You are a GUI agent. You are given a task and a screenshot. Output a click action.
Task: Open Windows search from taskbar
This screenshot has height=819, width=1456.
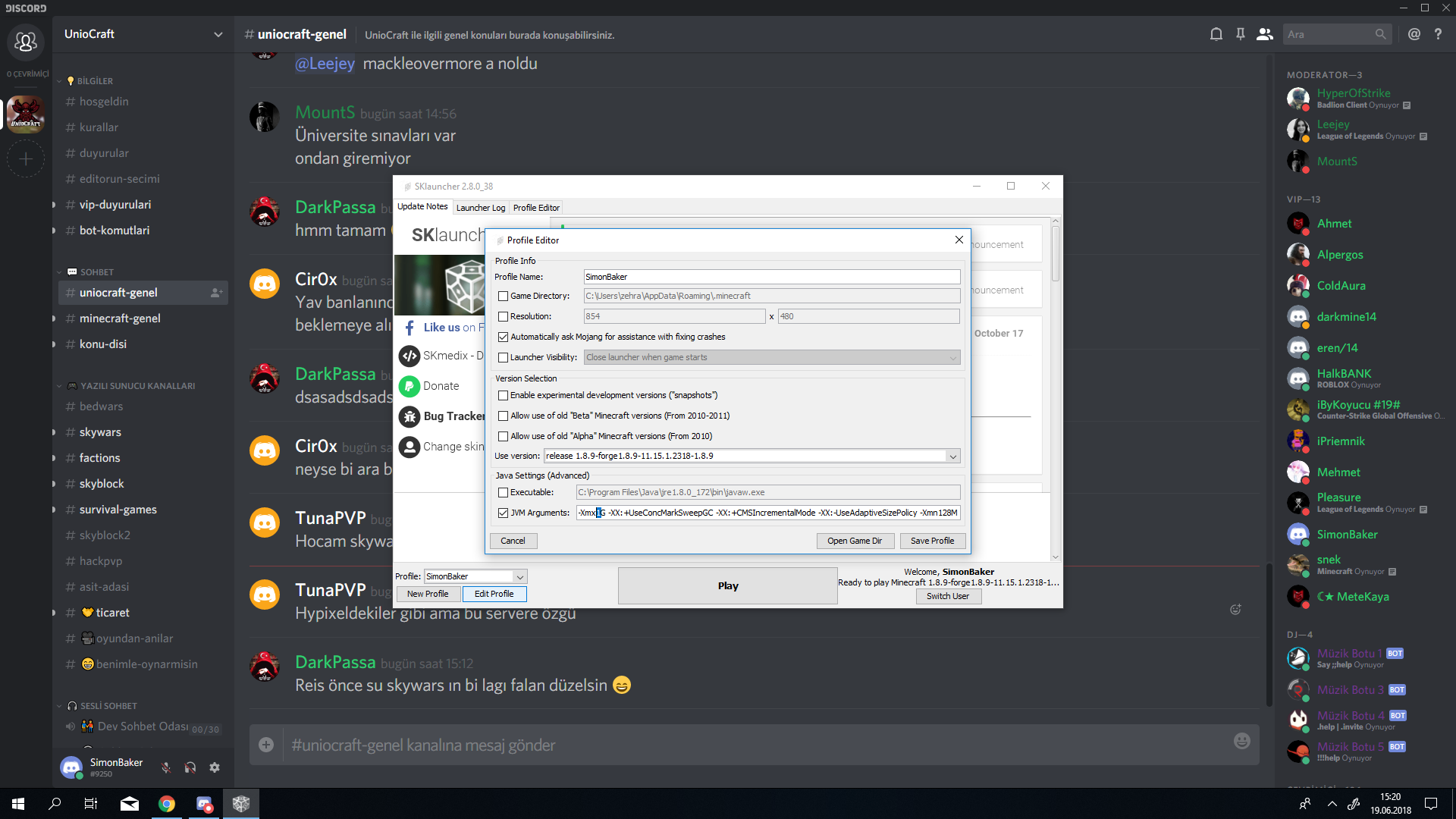[x=55, y=804]
